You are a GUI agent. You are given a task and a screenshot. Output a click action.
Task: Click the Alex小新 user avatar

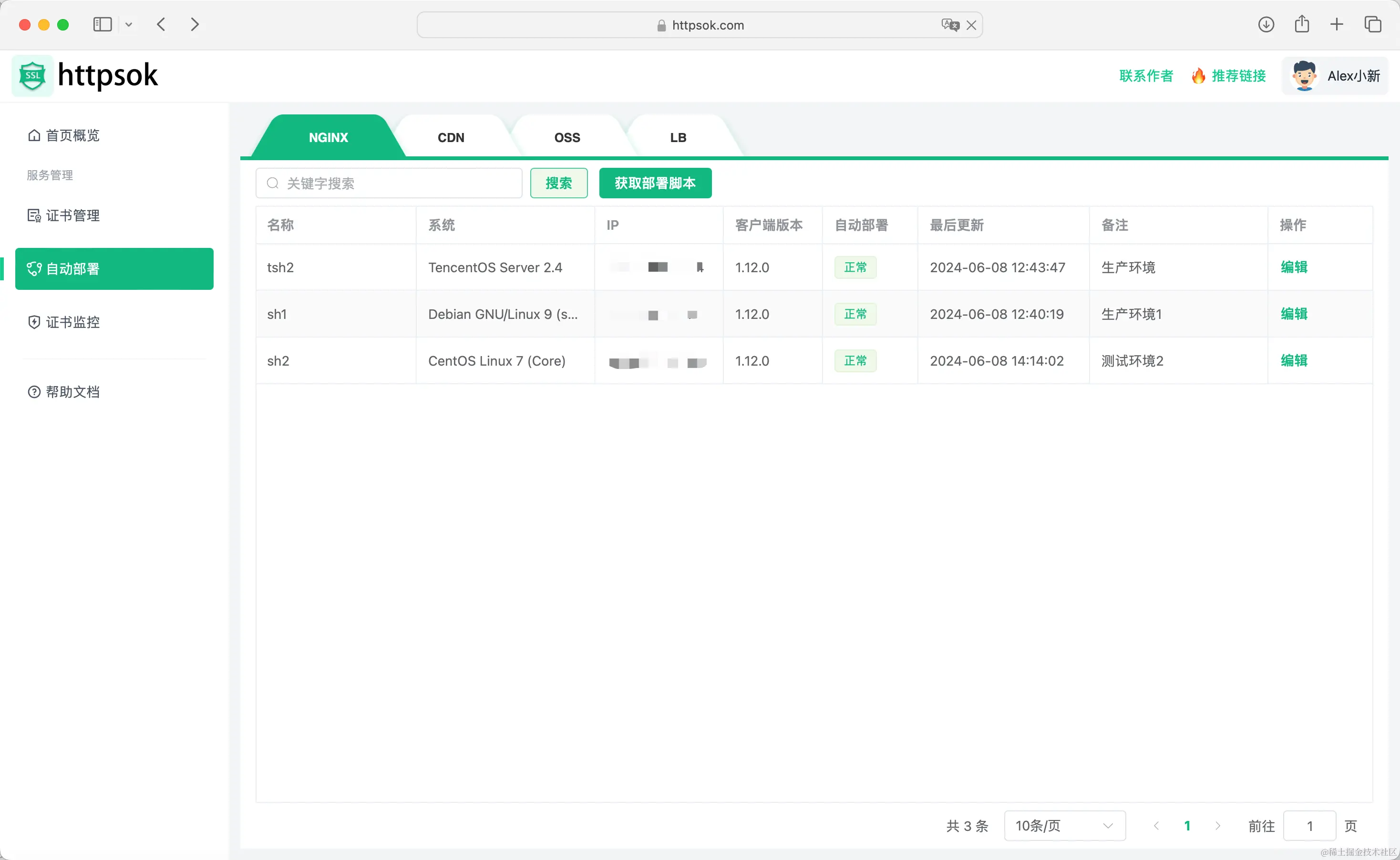tap(1304, 76)
